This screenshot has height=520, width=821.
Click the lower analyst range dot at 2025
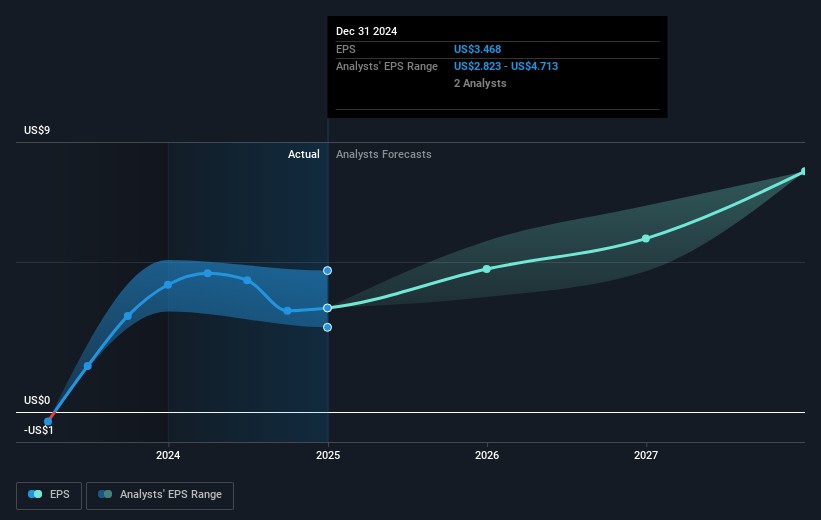pos(327,327)
